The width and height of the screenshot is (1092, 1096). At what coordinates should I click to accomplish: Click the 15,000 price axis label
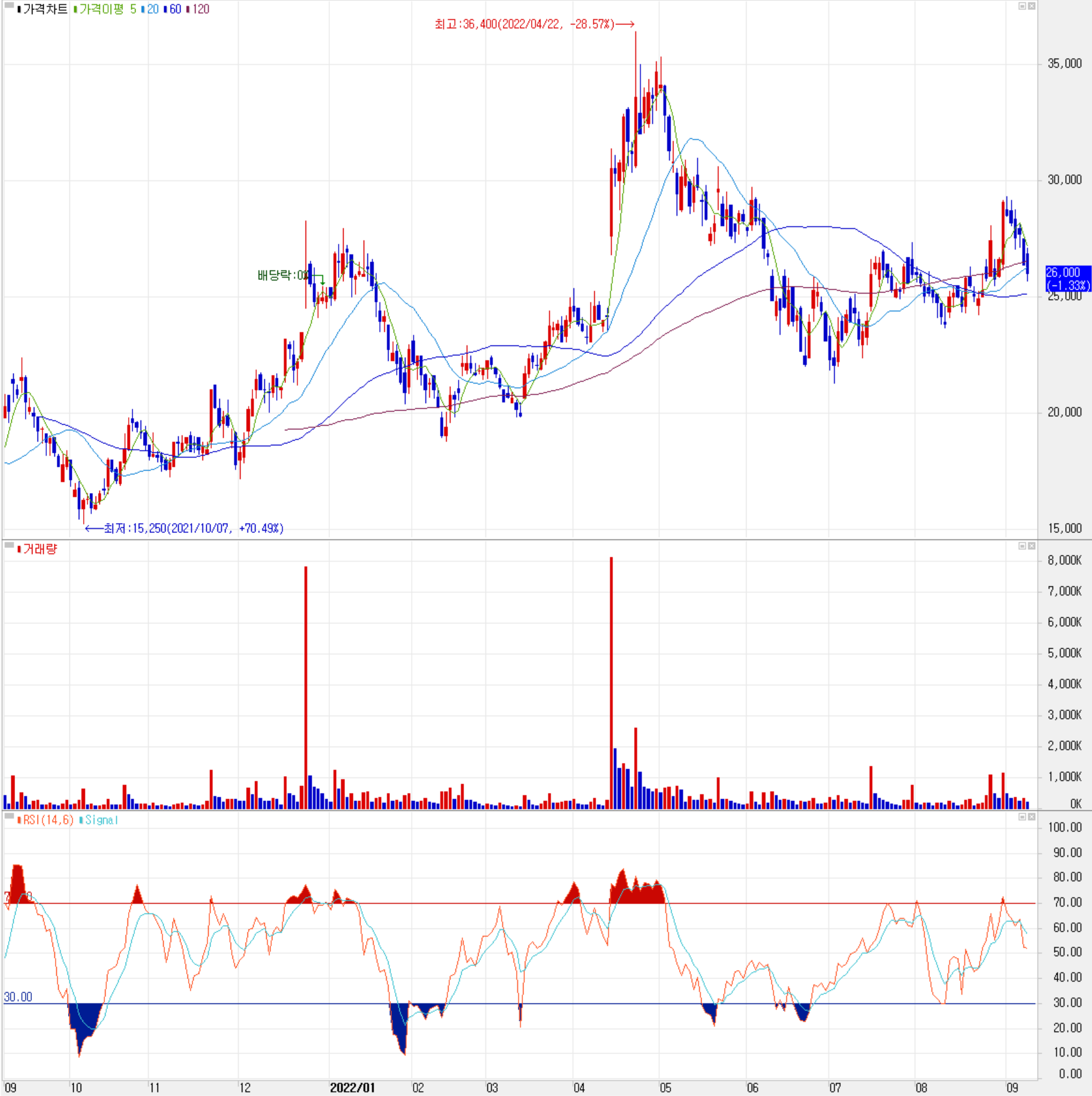pyautogui.click(x=1065, y=529)
